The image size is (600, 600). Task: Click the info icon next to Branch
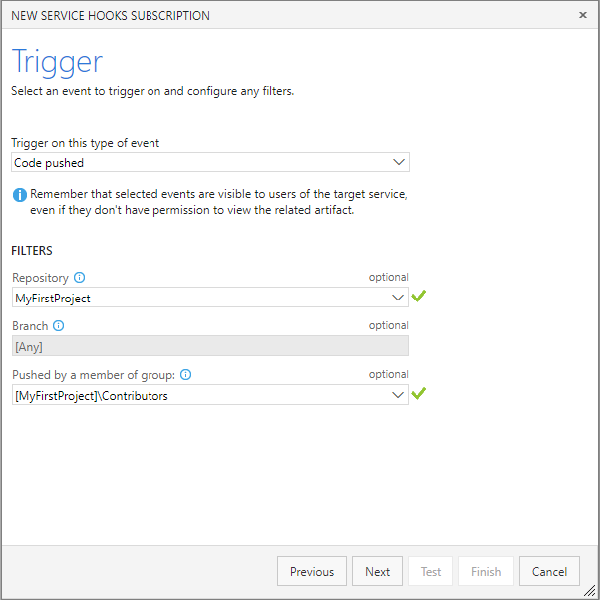(x=59, y=326)
